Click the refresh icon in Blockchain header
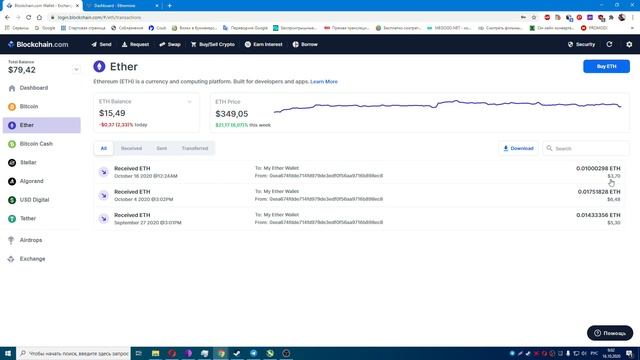This screenshot has height=360, width=640. [609, 44]
